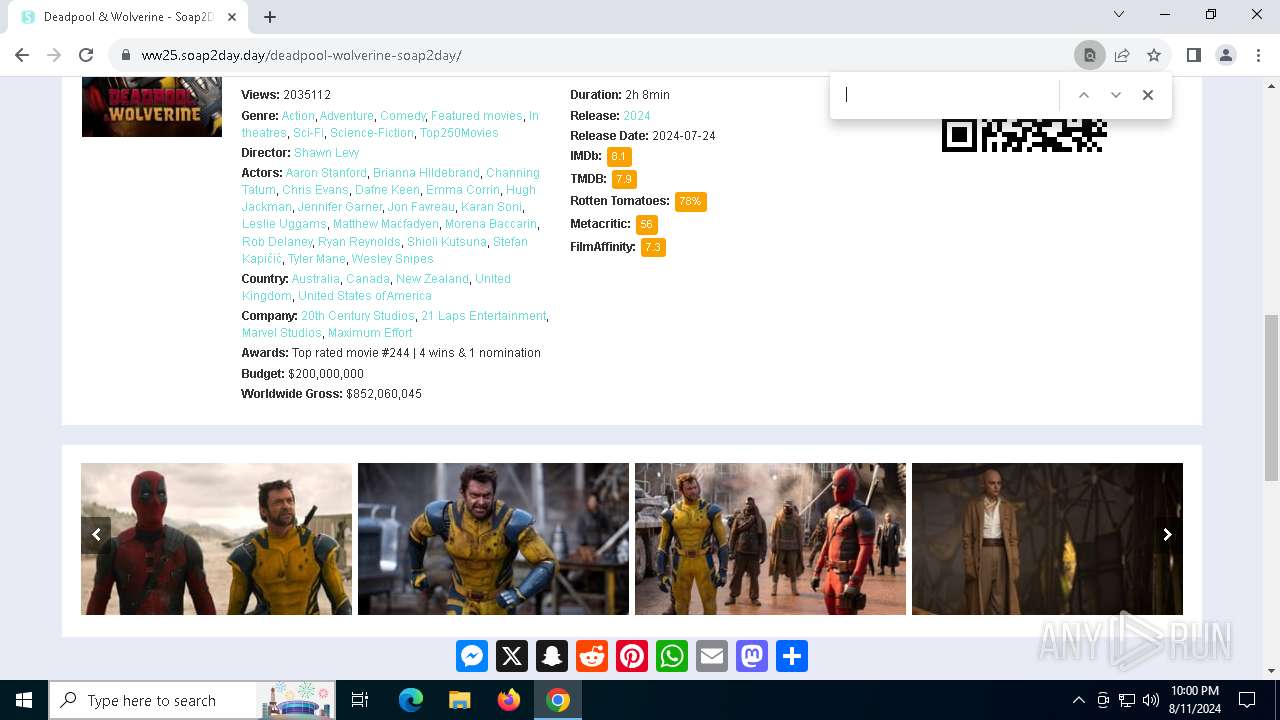Click the IMDb 8.1 rating badge
Viewport: 1280px width, 720px height.
pyautogui.click(x=619, y=157)
